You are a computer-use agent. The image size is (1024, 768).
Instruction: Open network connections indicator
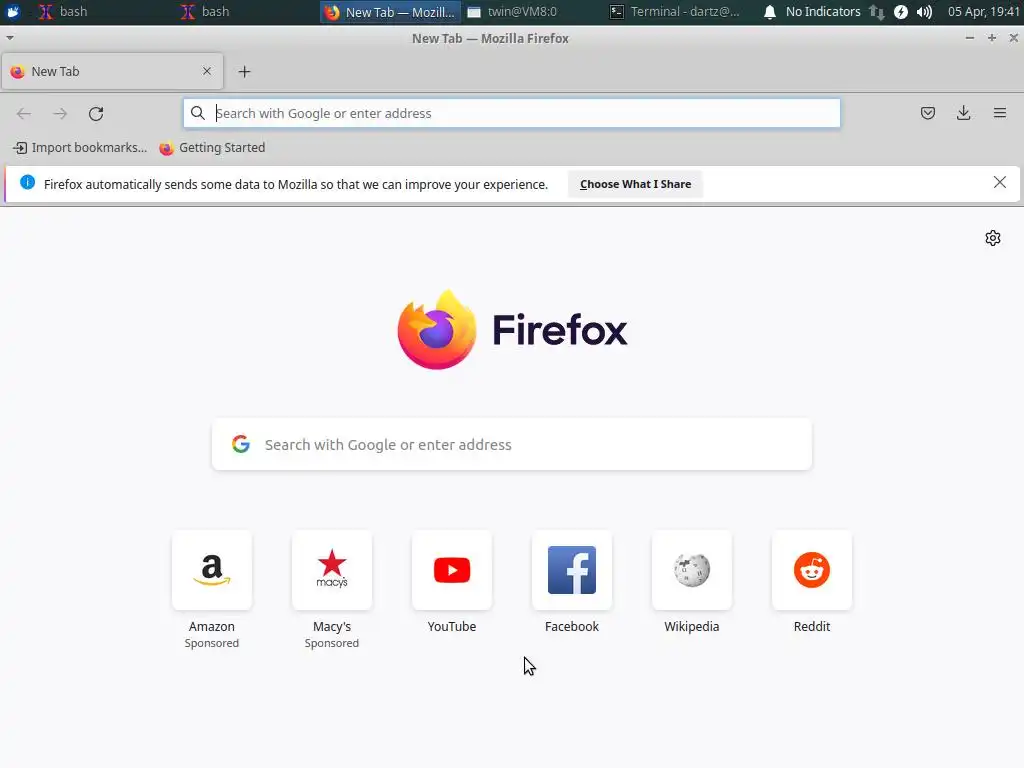[x=876, y=12]
